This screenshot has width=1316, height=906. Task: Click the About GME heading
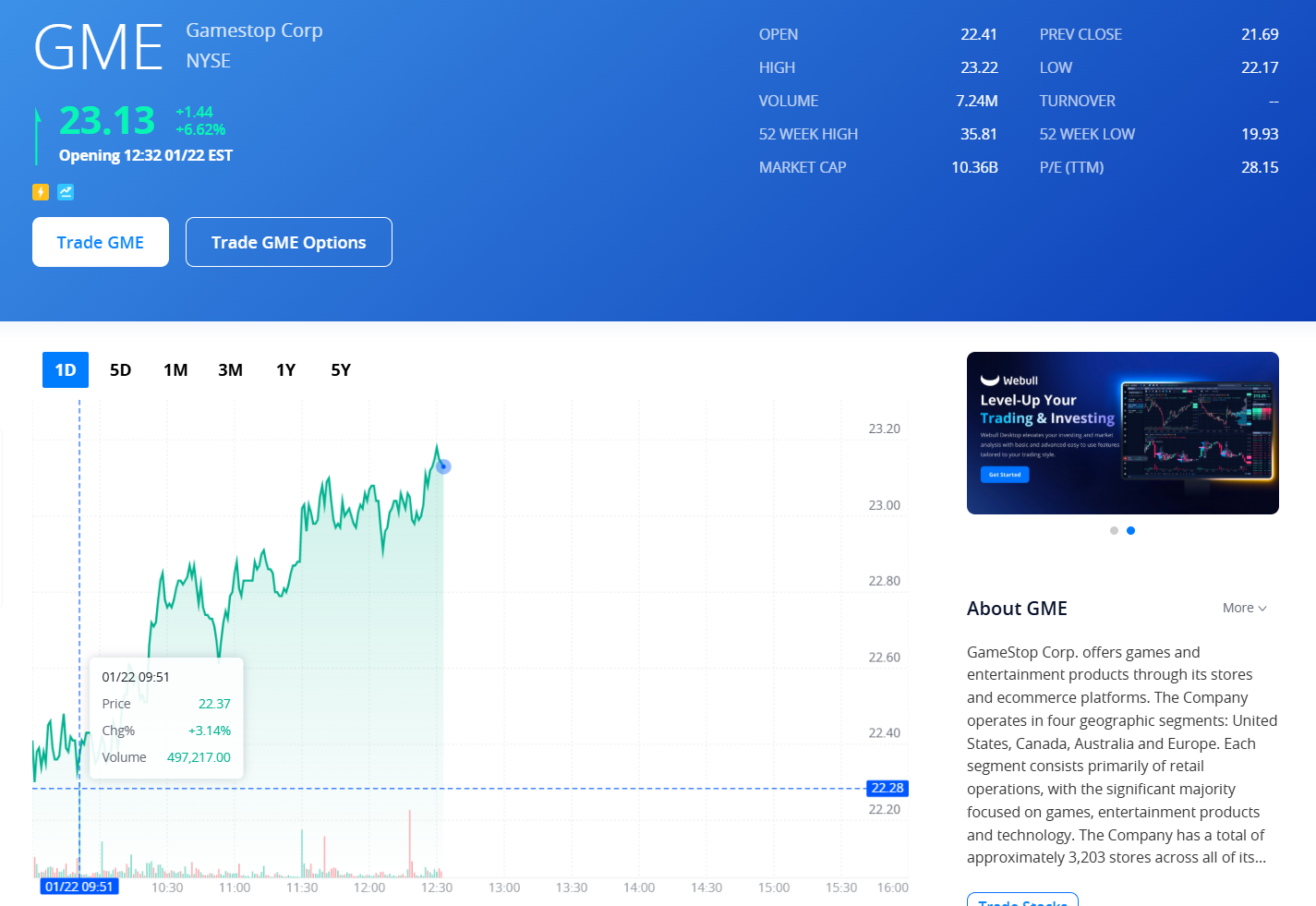click(x=1017, y=608)
